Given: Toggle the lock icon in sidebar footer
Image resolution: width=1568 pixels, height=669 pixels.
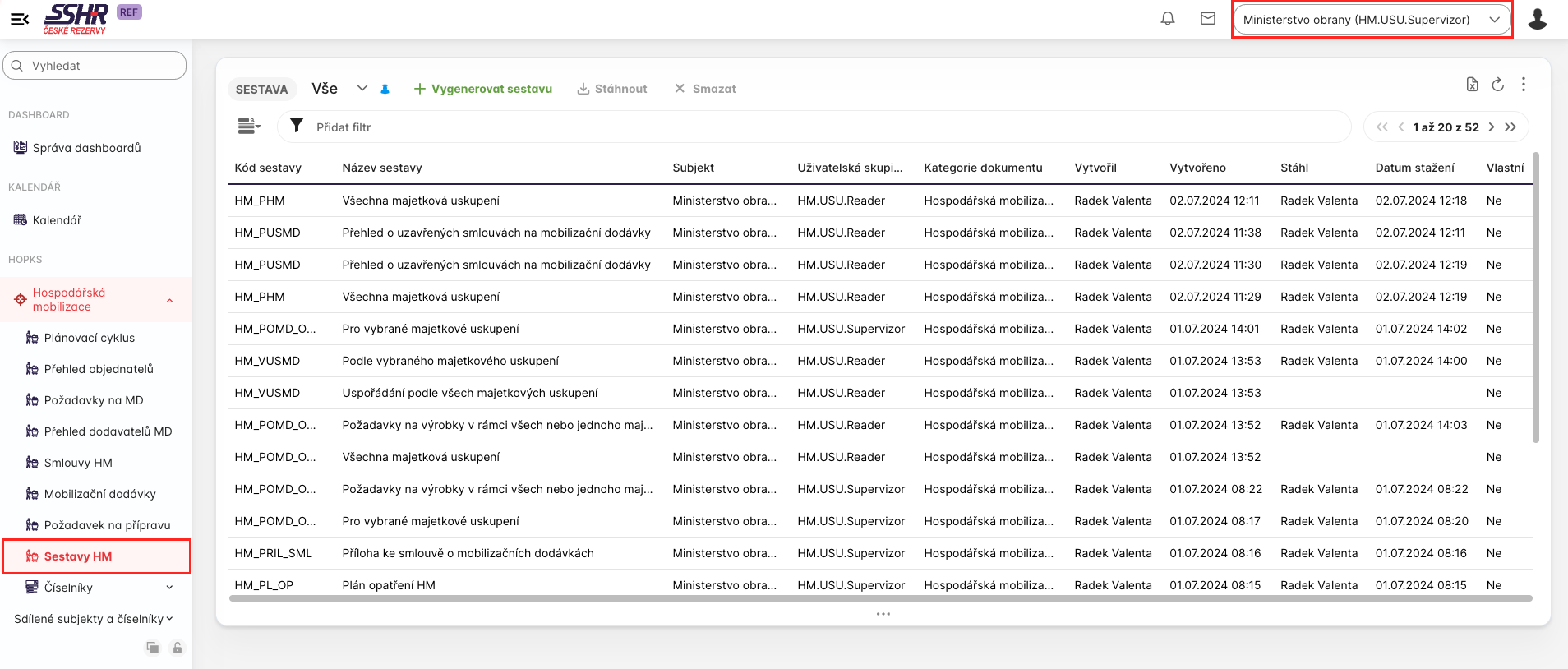Looking at the screenshot, I should 177,648.
